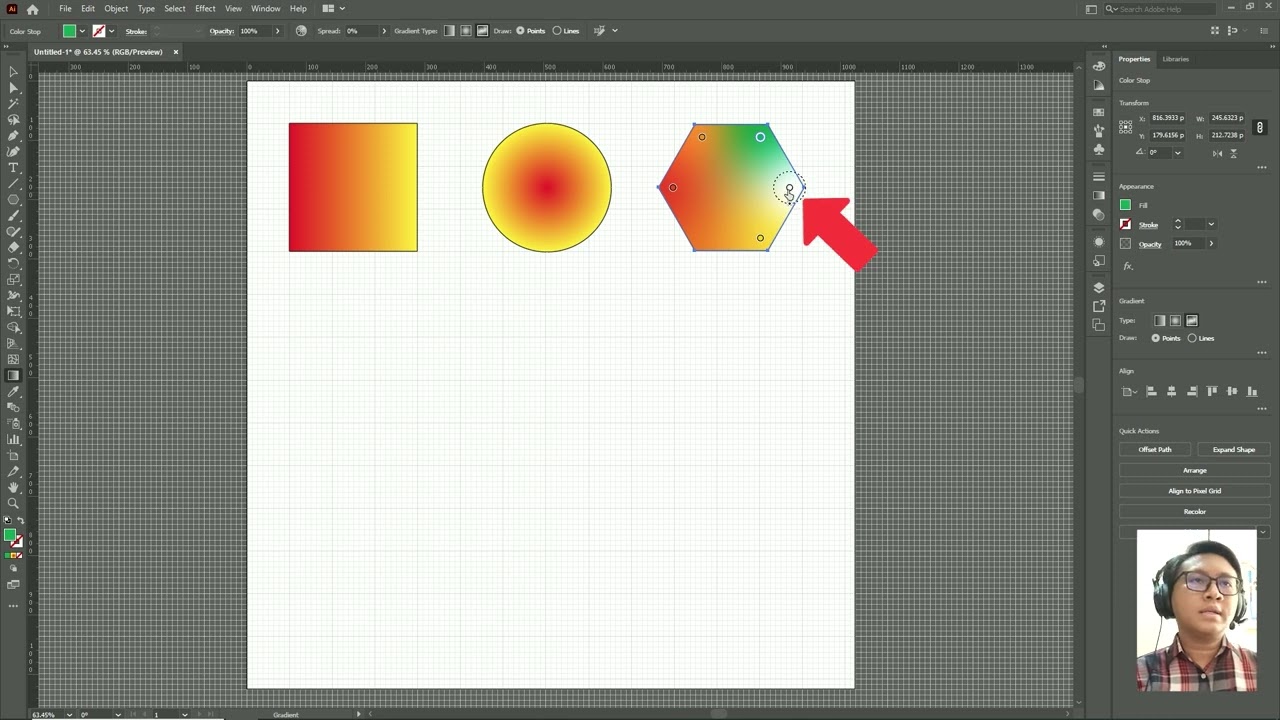Open the Swatches panel from dock
This screenshot has width=1280, height=720.
pos(1099,112)
